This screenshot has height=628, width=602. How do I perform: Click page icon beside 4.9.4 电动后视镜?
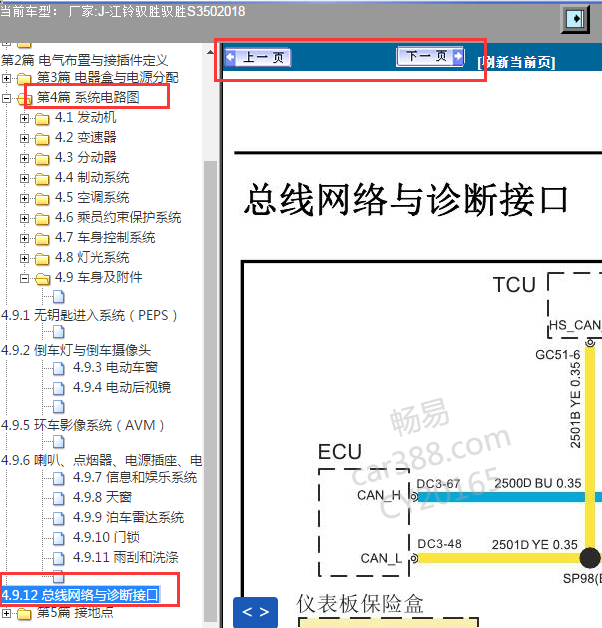(59, 388)
